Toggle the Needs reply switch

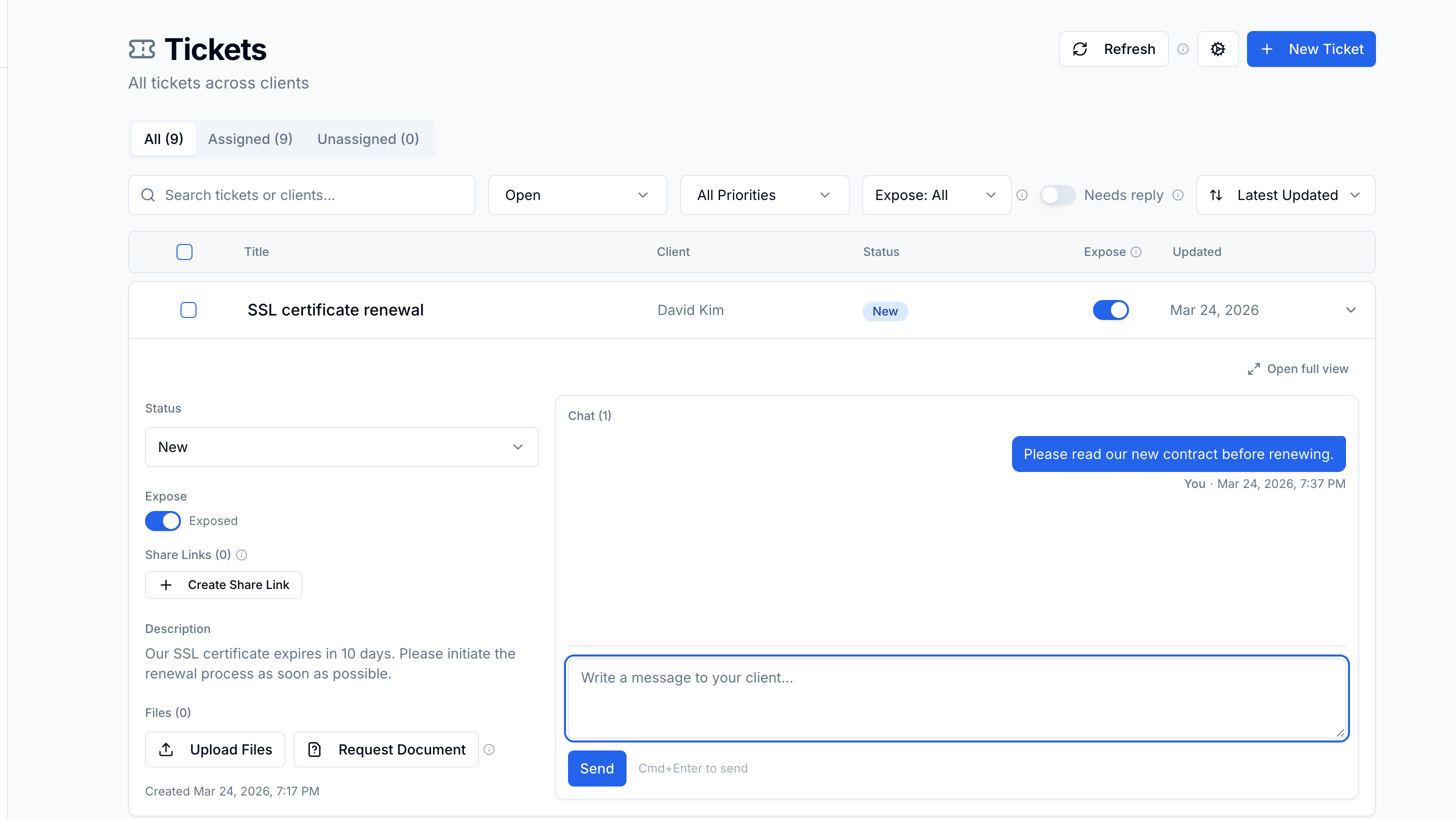pos(1057,195)
